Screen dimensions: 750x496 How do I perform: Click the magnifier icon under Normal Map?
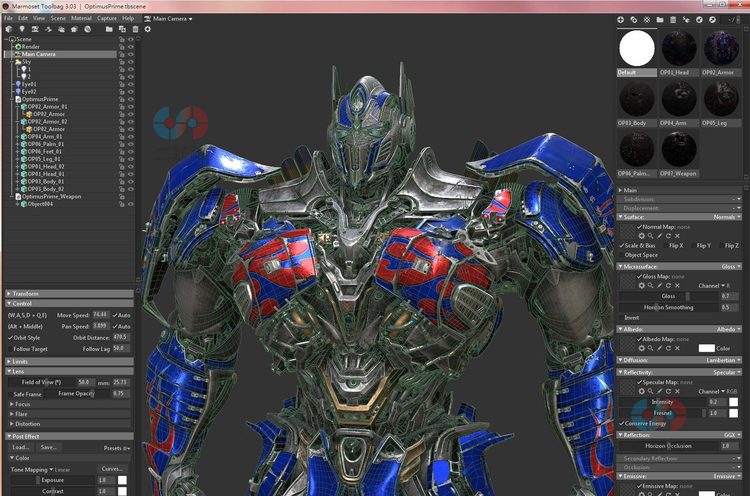(651, 236)
